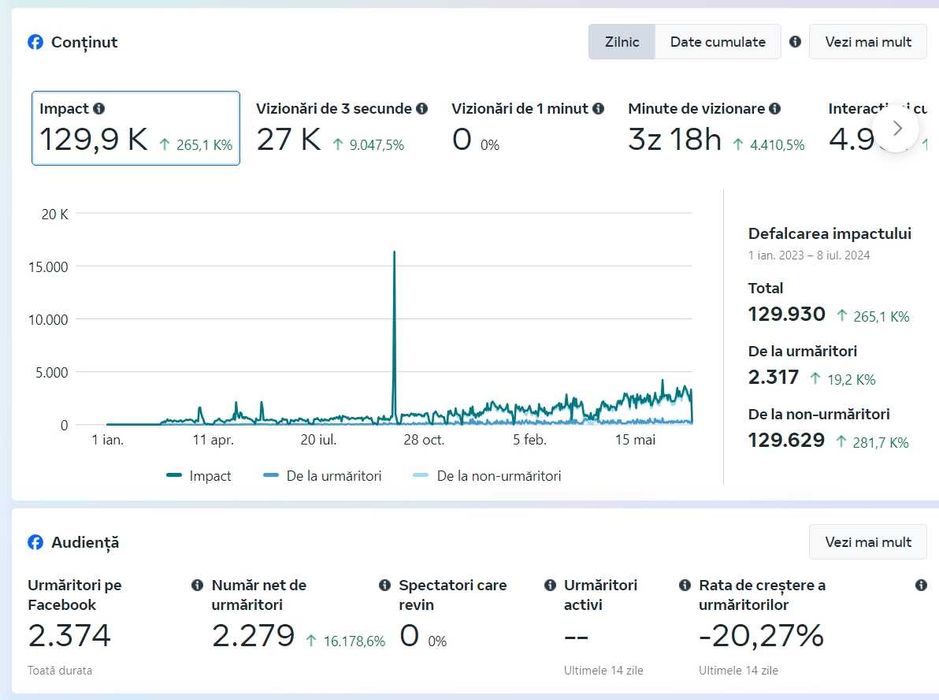939x700 pixels.
Task: Show more metrics with right chevron arrow
Action: [x=896, y=128]
